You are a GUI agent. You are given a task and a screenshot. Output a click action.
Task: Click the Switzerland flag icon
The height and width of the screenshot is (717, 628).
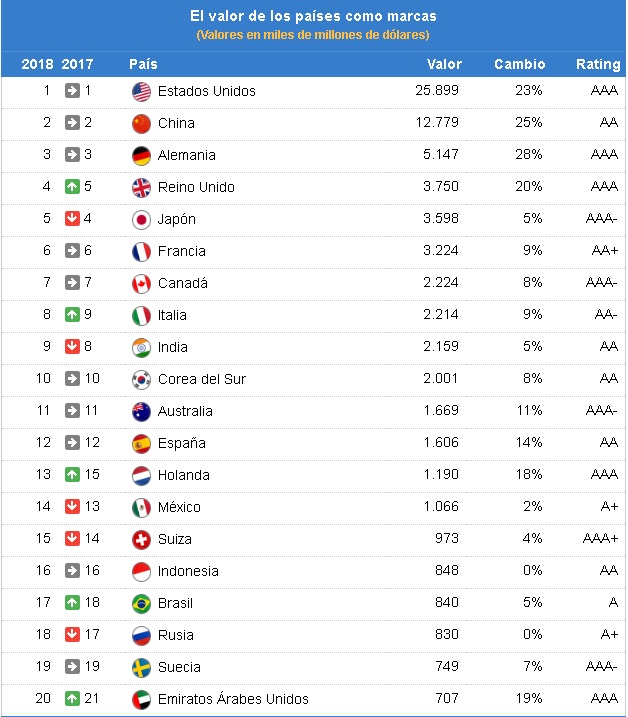(141, 539)
